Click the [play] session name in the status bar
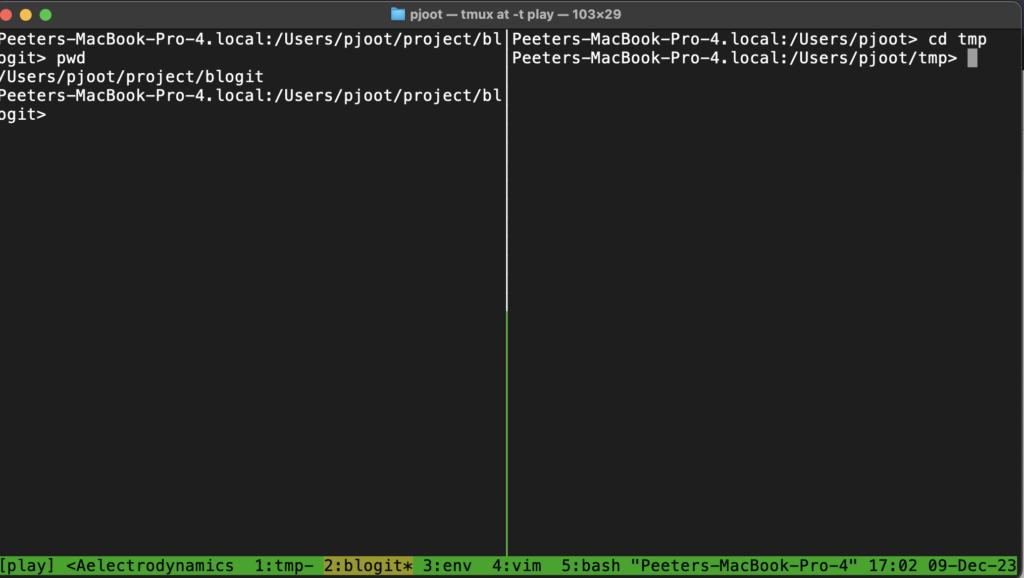The width and height of the screenshot is (1024, 578). click(x=27, y=566)
